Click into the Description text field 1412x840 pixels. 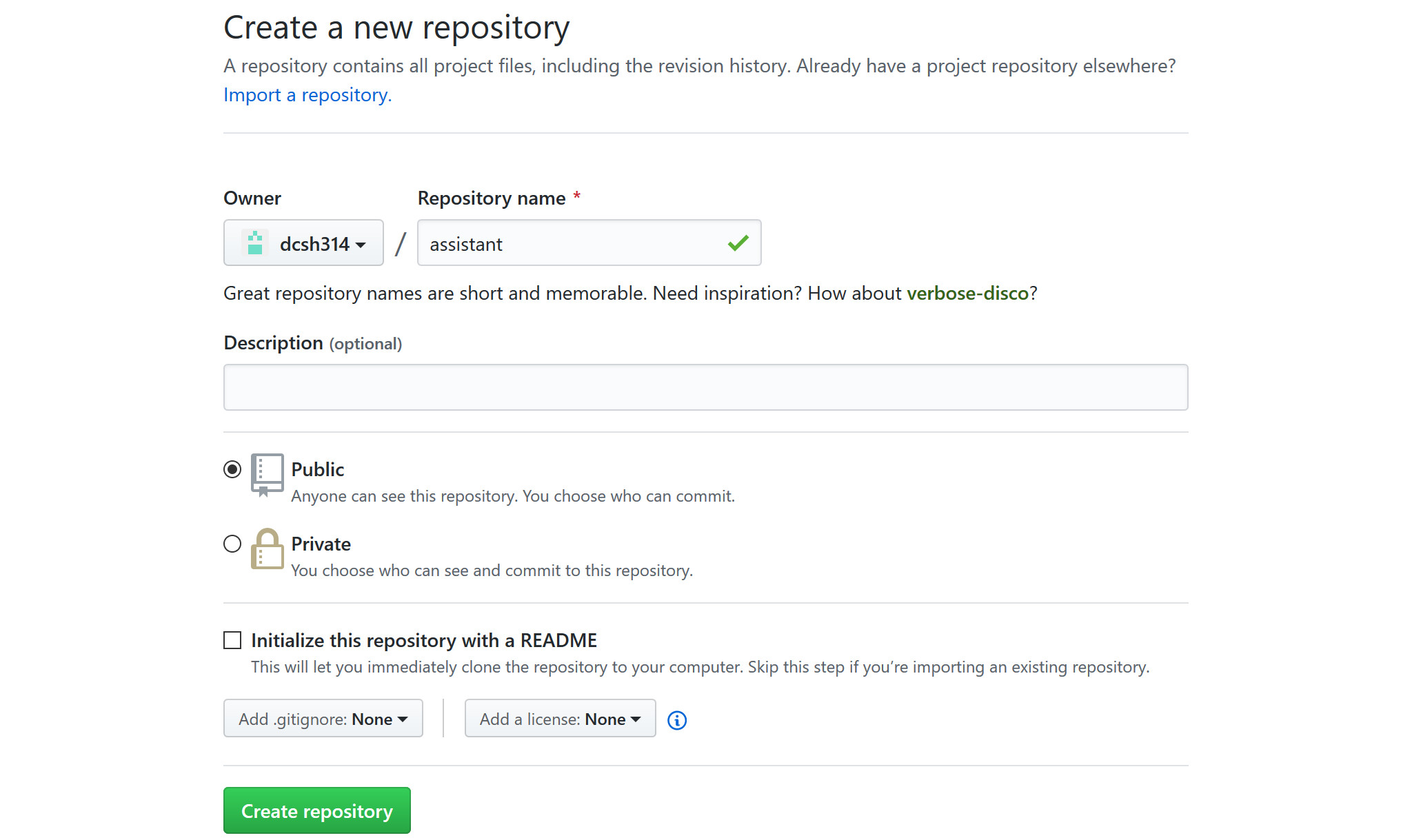point(705,387)
